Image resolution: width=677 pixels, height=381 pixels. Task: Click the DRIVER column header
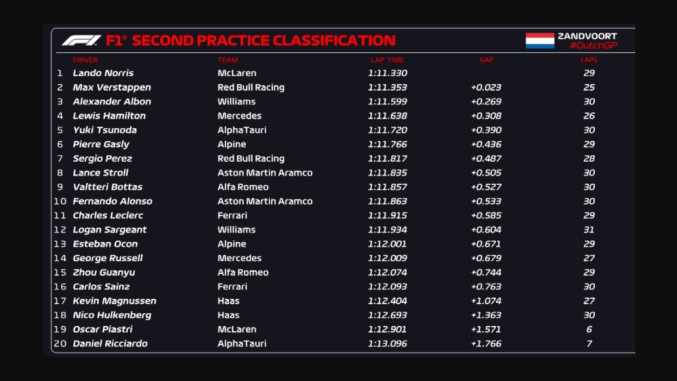click(x=85, y=60)
